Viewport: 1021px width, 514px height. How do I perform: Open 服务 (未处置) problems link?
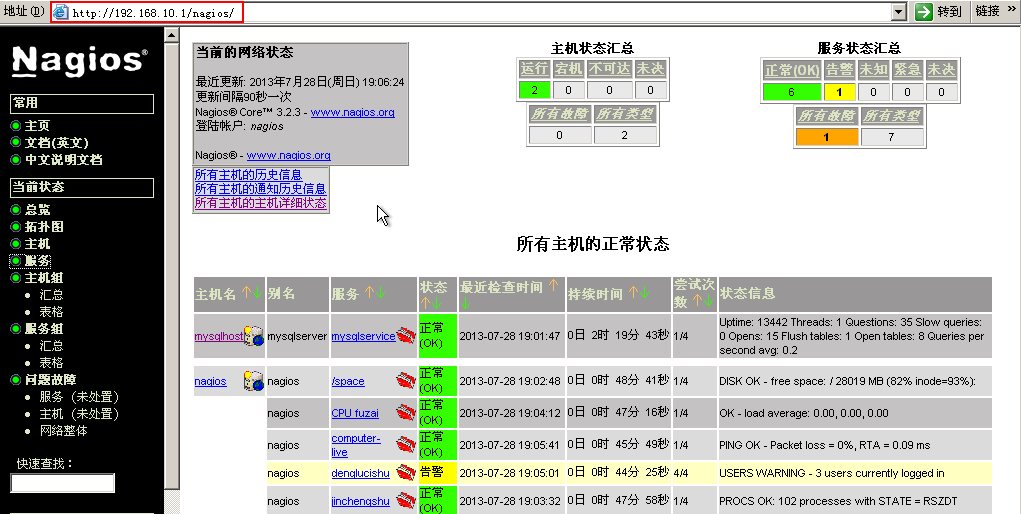tap(79, 397)
